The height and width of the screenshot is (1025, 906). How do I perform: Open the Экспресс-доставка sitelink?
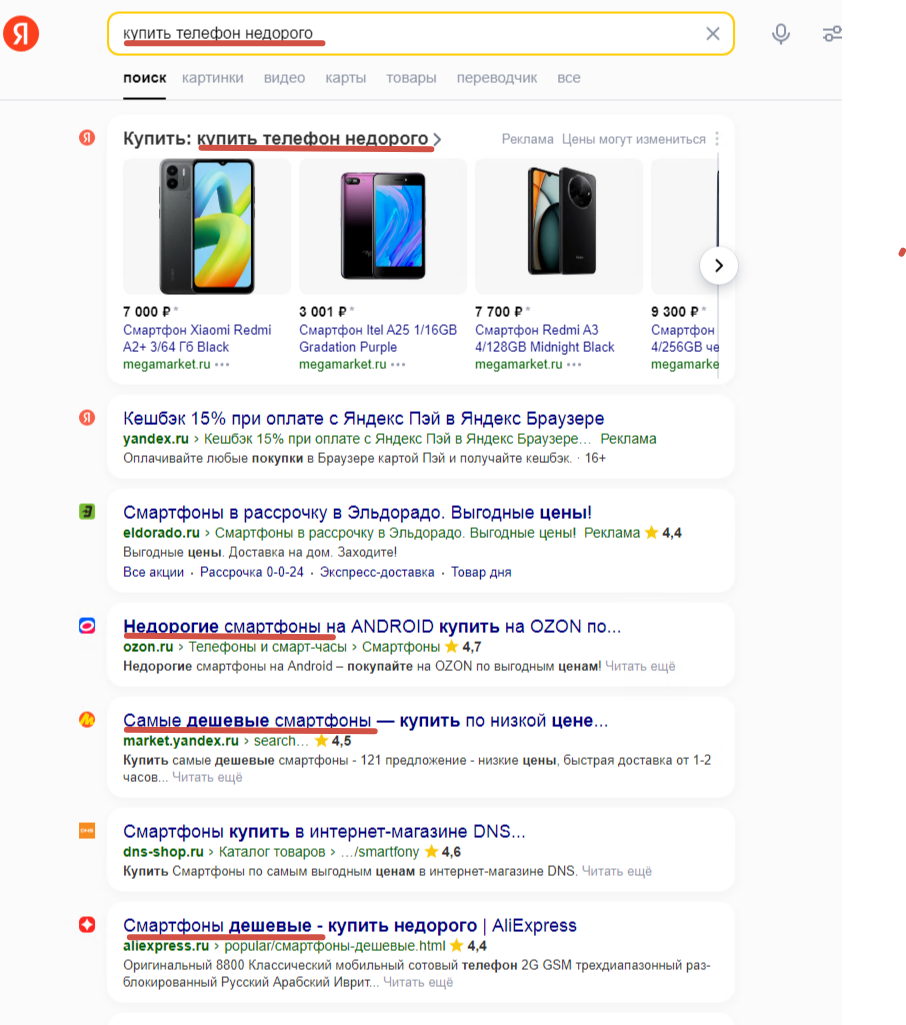click(x=377, y=572)
